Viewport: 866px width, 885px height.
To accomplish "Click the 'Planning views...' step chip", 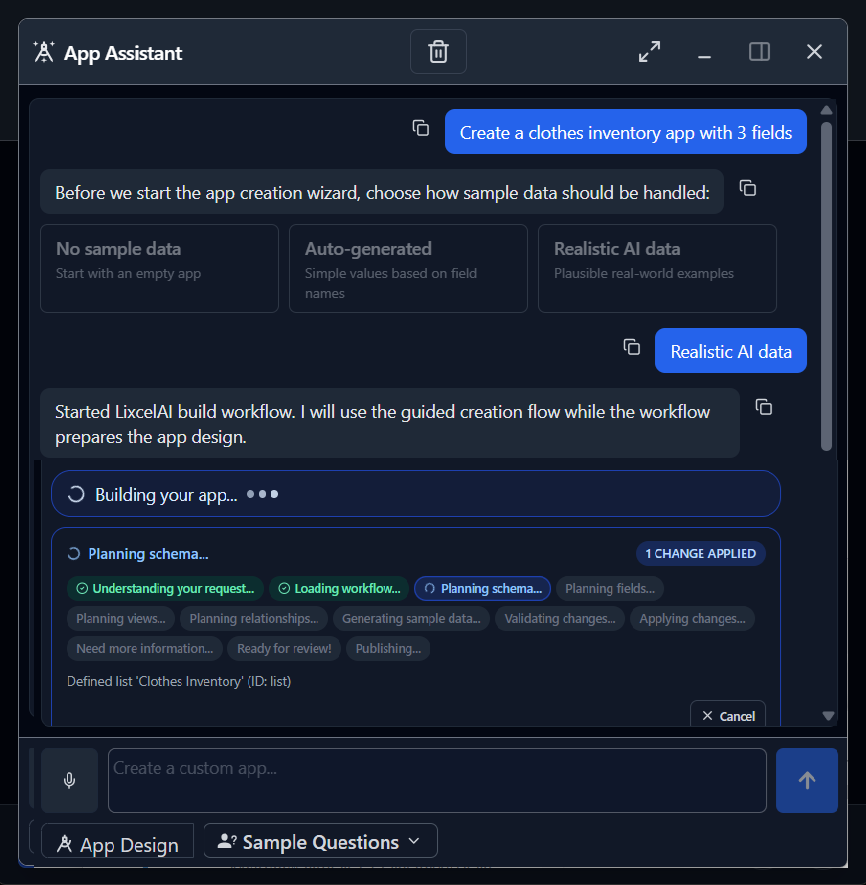I will click(x=121, y=618).
